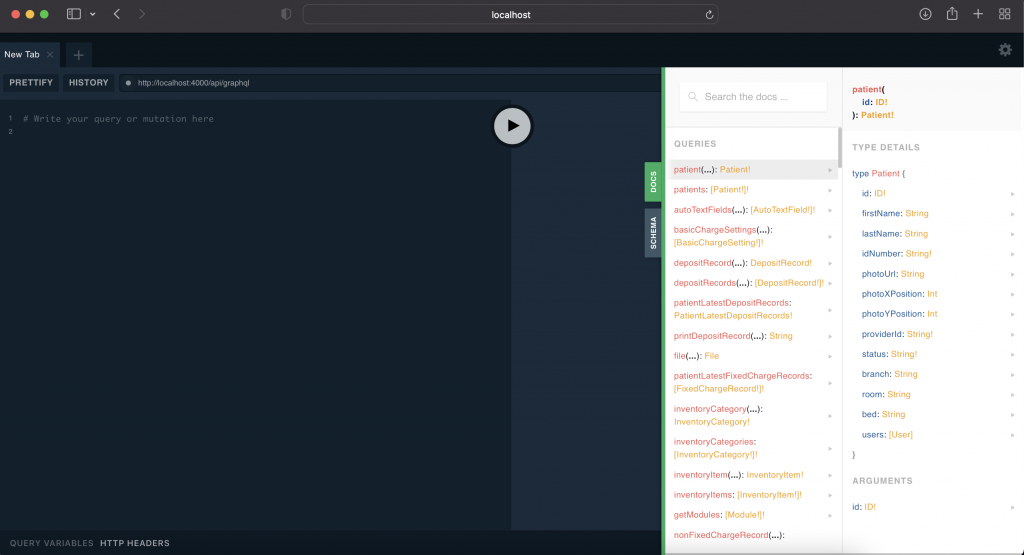Expand printDepositRecord query arrow
Image resolution: width=1024 pixels, height=555 pixels.
(x=830, y=336)
